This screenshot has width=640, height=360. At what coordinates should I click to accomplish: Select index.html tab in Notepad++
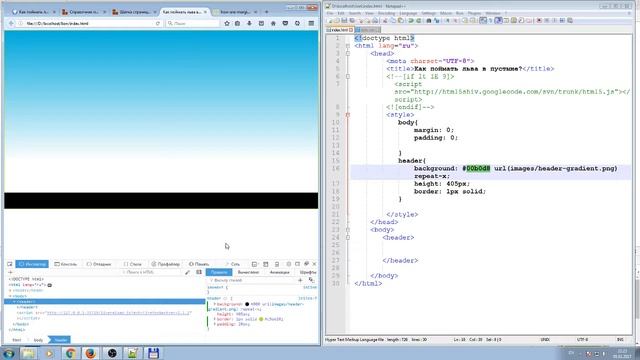tap(340, 30)
